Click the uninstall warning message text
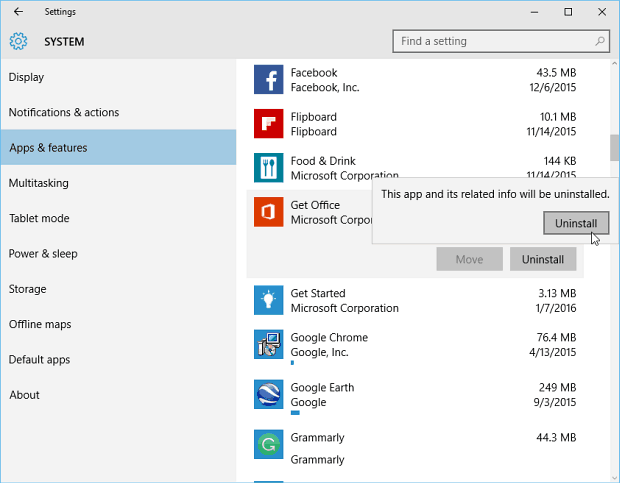 (495, 194)
